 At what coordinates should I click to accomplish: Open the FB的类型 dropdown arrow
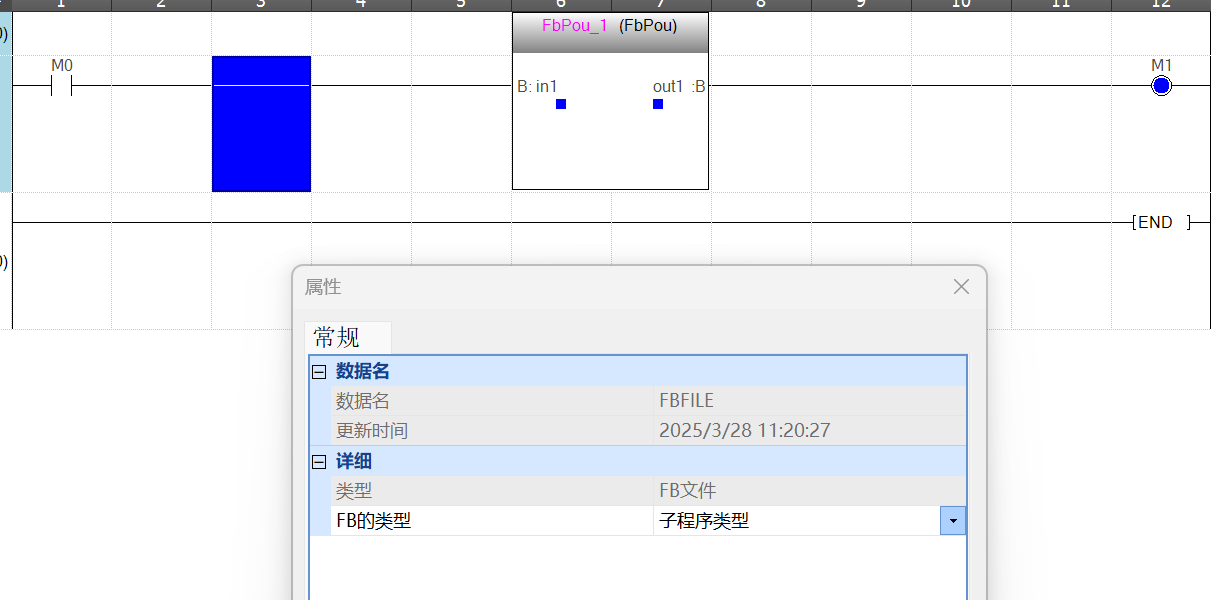pos(953,521)
